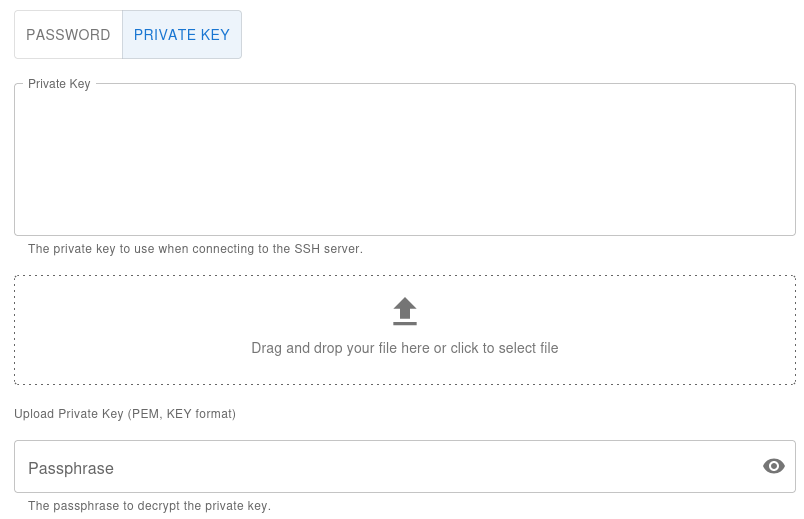Click the word PASSWORD in the tab bar
This screenshot has width=804, height=519.
tap(68, 35)
